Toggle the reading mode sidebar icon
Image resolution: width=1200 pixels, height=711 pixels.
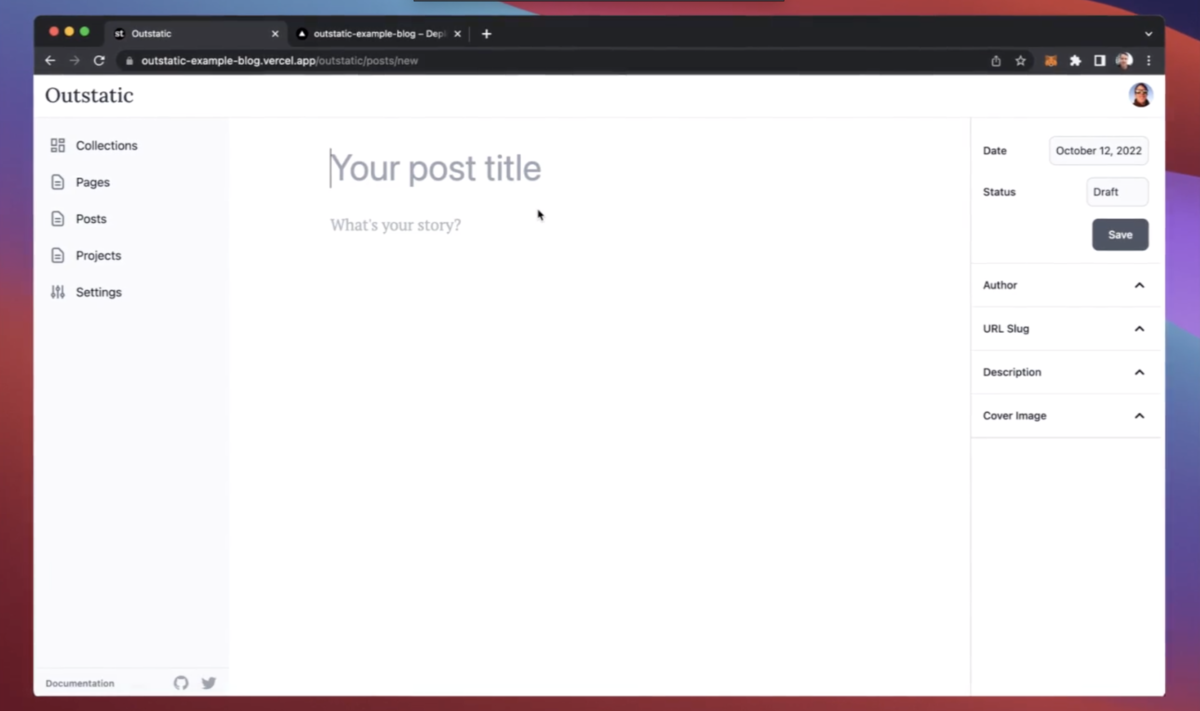(1099, 60)
